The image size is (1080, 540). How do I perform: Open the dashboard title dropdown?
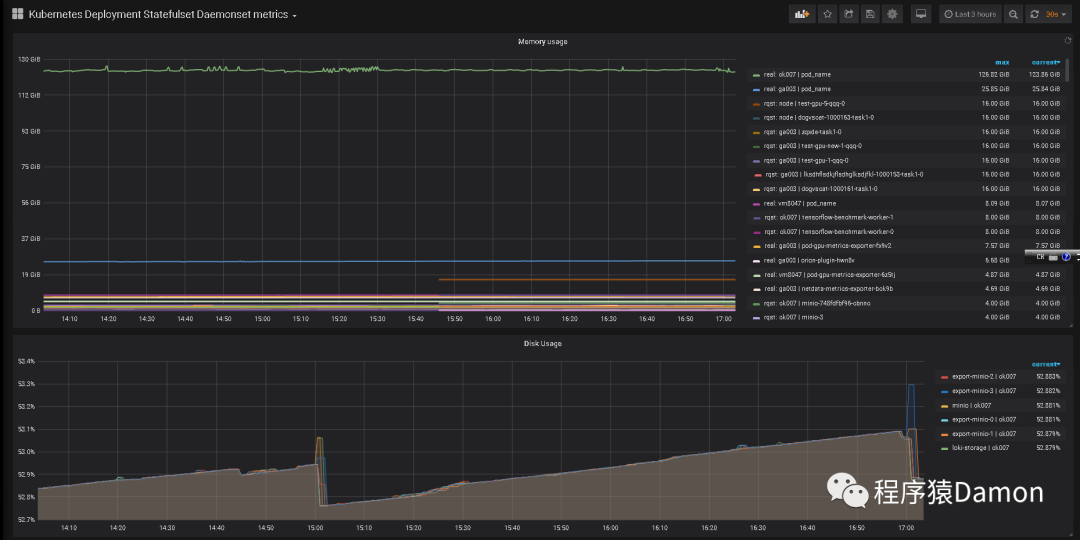tap(163, 14)
